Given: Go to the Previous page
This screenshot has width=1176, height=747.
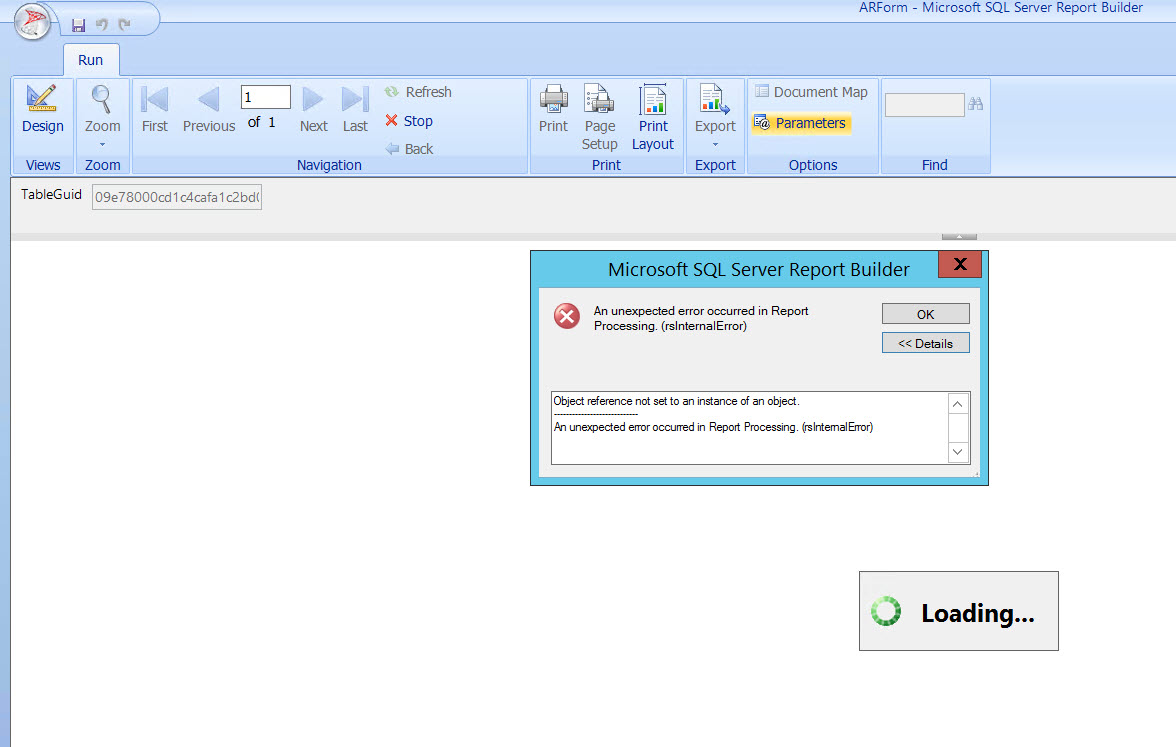Looking at the screenshot, I should 208,110.
